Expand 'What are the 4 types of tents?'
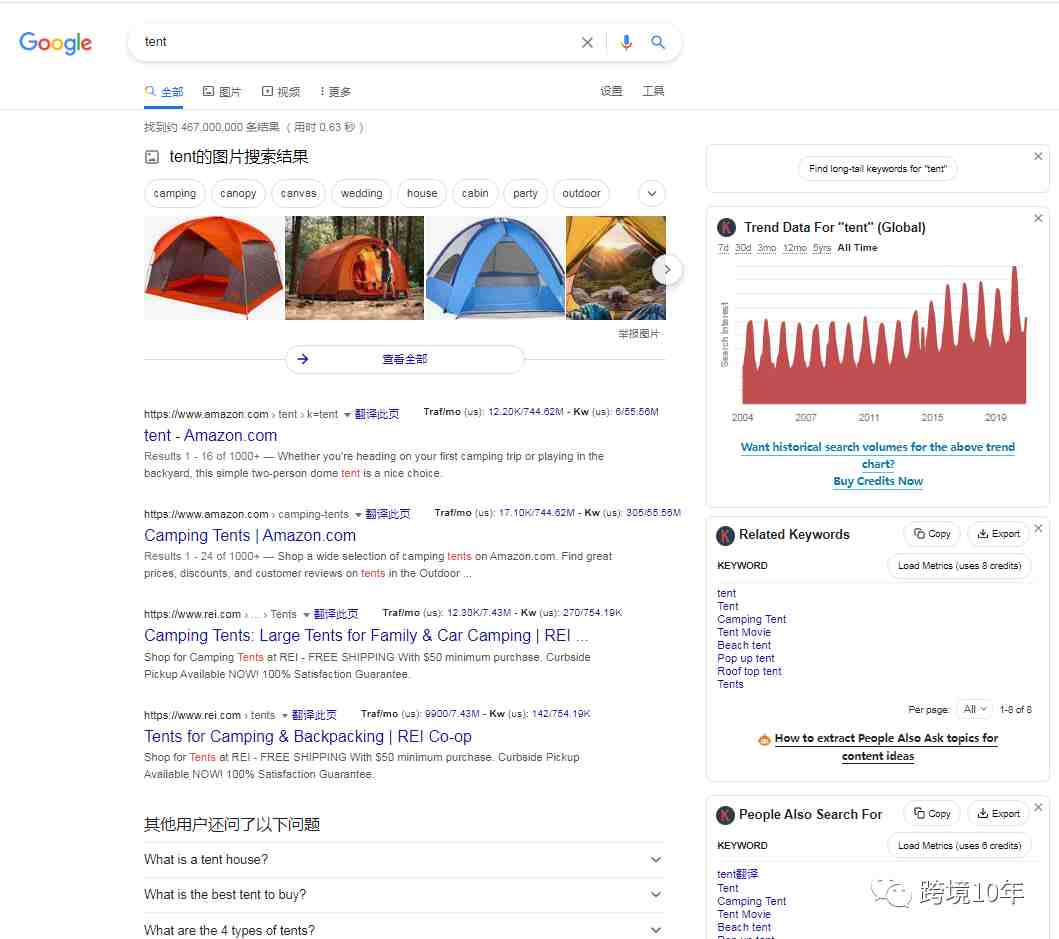Screen dimensions: 1059x939 [x=404, y=930]
